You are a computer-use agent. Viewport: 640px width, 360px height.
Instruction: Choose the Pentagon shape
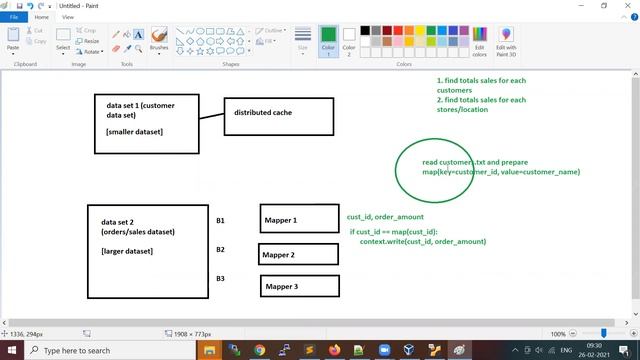(x=200, y=41)
